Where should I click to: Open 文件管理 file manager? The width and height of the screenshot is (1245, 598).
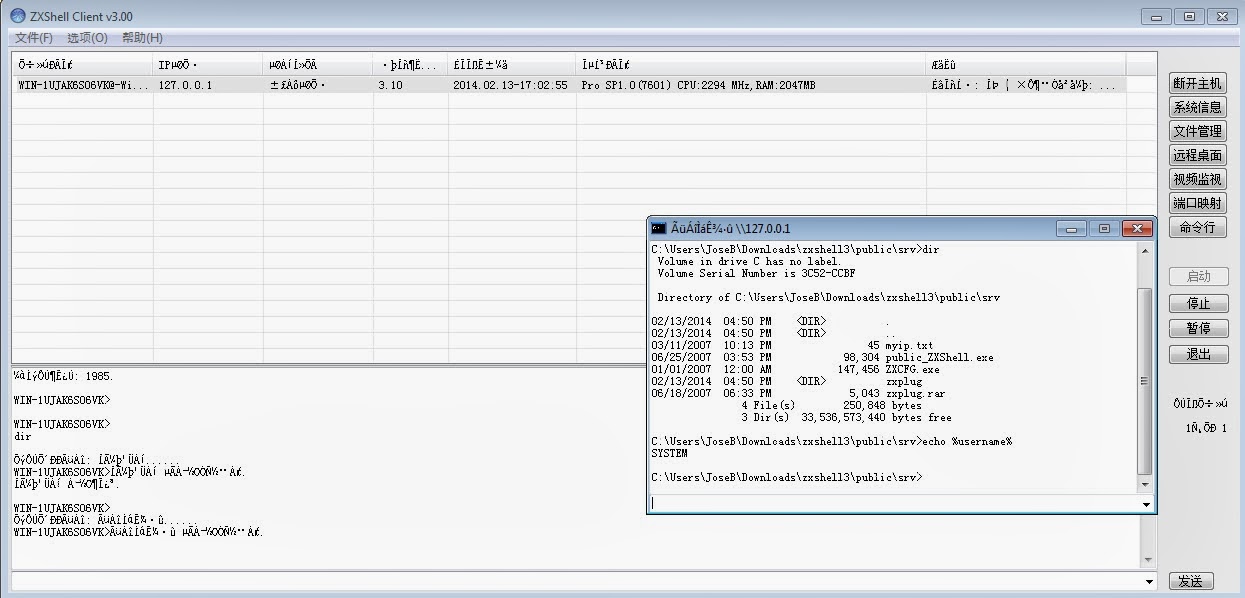(x=1197, y=132)
